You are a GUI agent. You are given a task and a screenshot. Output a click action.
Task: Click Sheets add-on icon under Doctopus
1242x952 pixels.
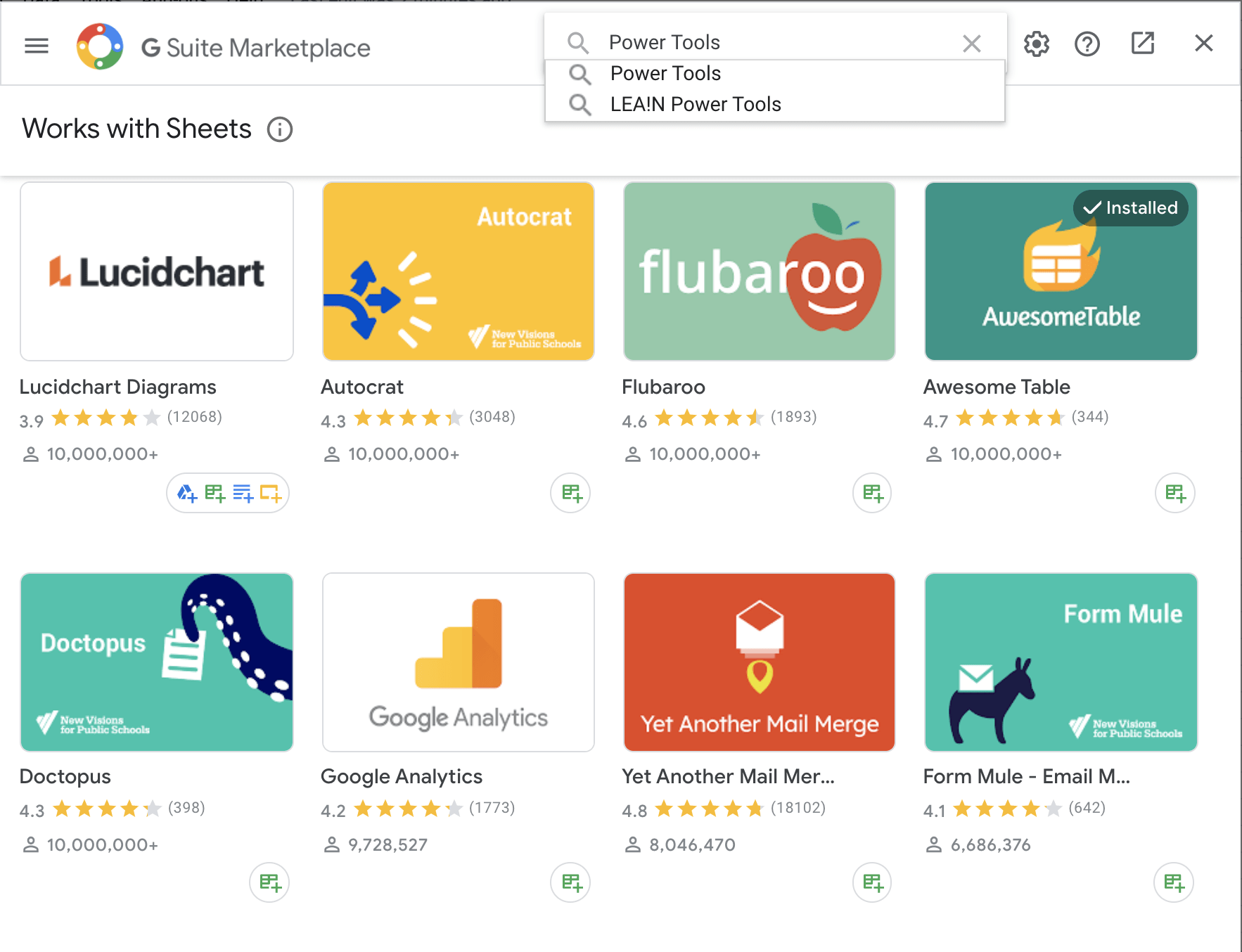(269, 882)
